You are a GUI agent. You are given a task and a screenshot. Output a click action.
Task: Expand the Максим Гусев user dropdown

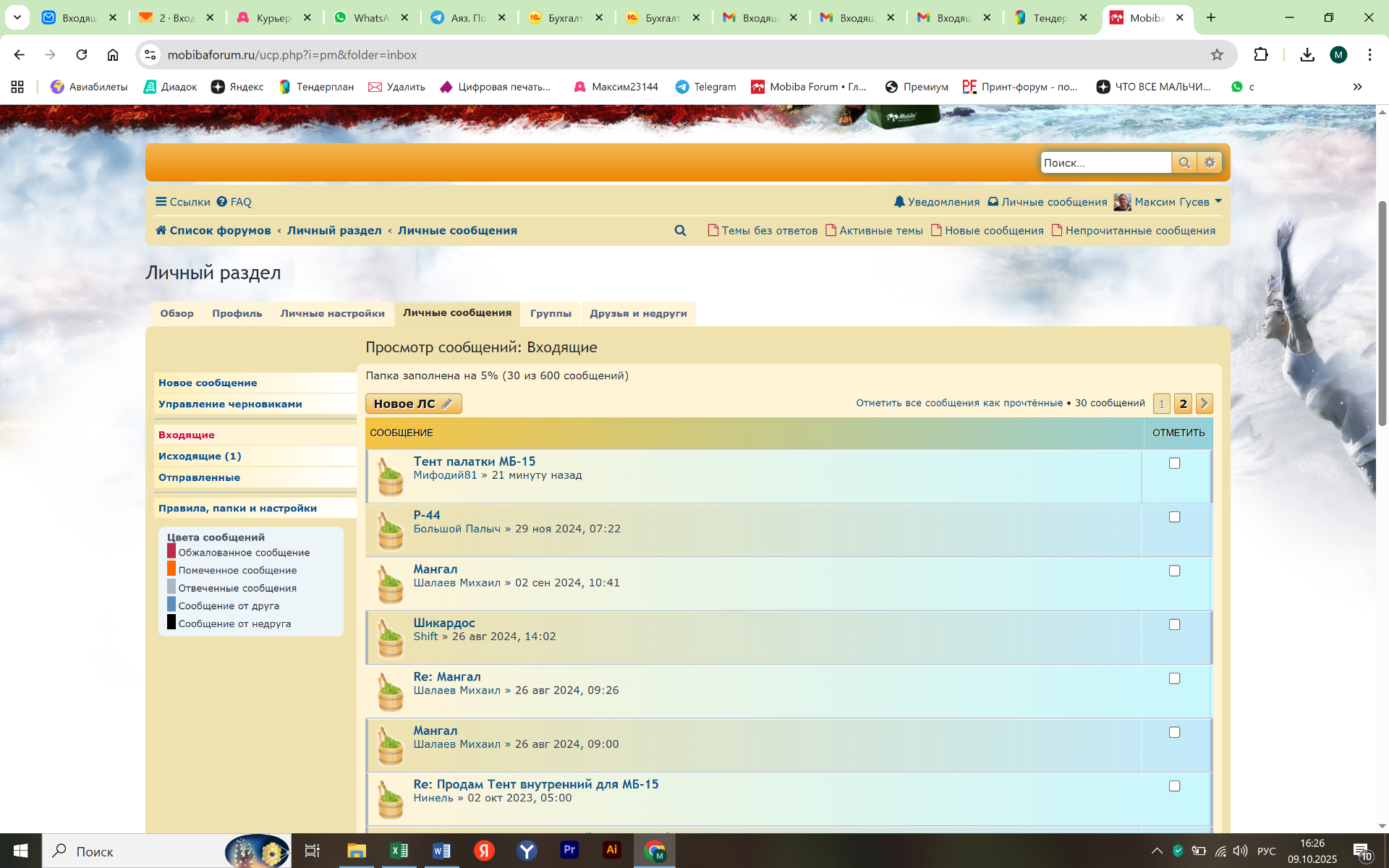1218,201
